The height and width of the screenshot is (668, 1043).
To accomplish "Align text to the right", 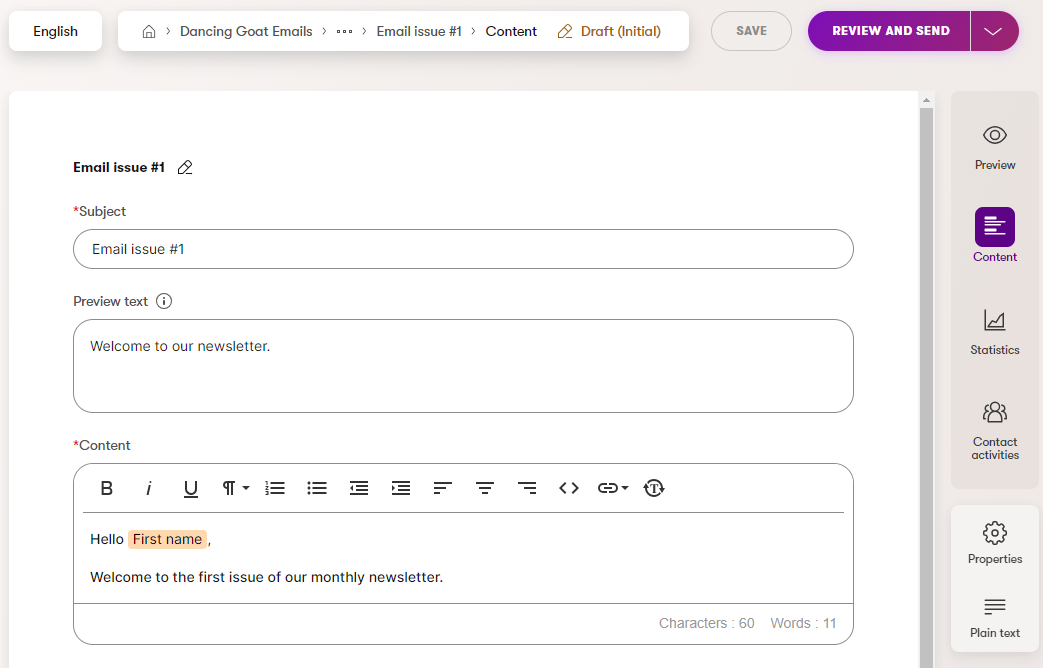I will [x=527, y=488].
